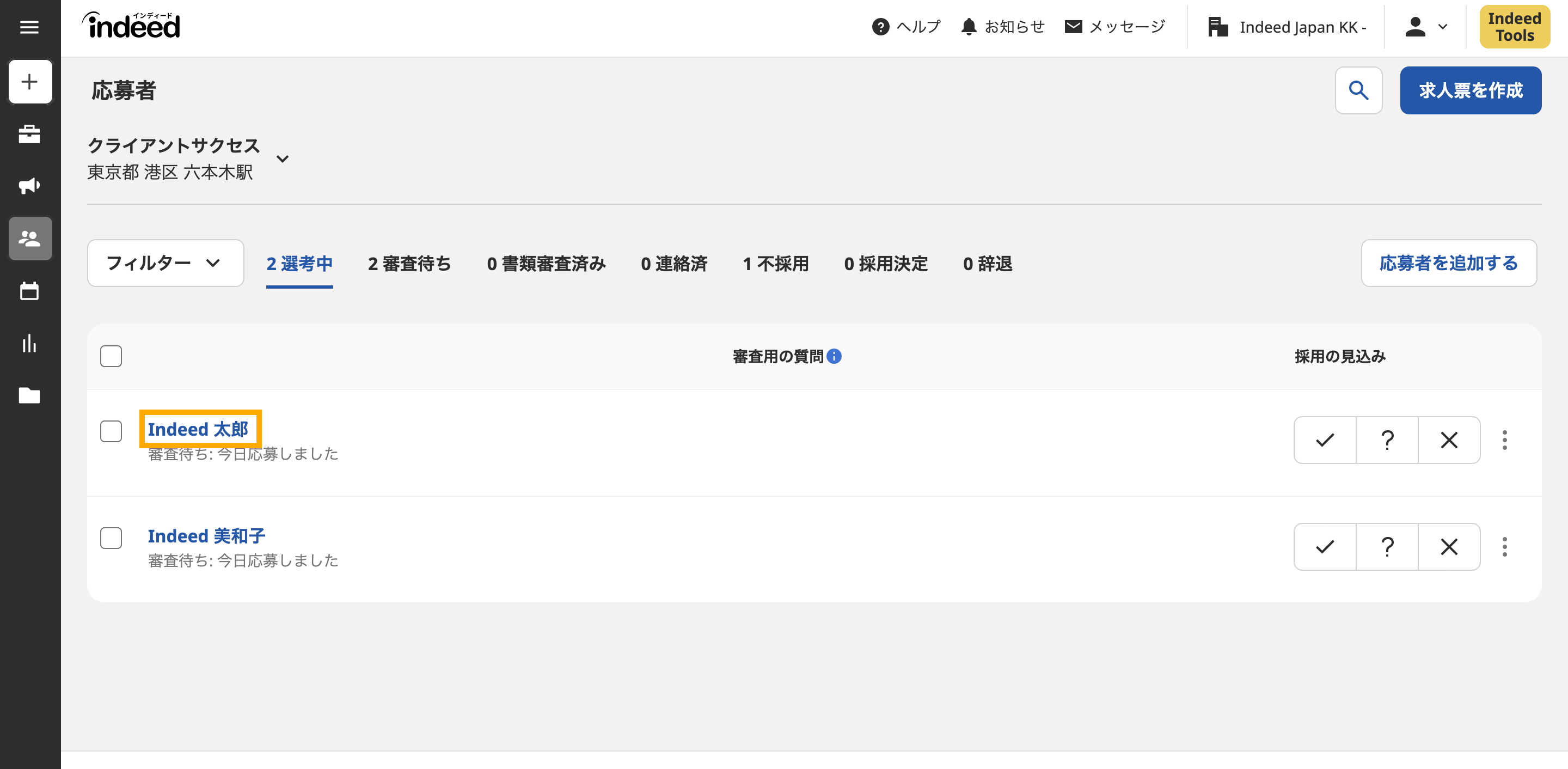Open the Indeed 美和子 applicant link
The height and width of the screenshot is (769, 1568).
pos(206,536)
